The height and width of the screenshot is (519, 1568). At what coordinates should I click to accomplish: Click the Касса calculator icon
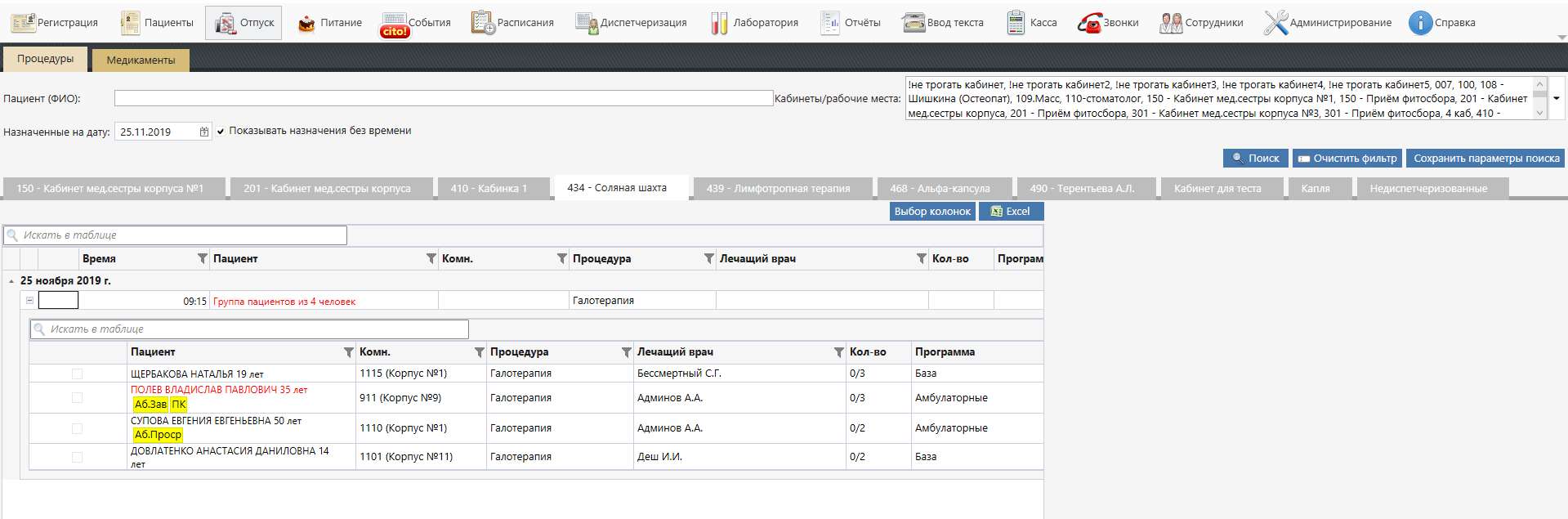1016,23
